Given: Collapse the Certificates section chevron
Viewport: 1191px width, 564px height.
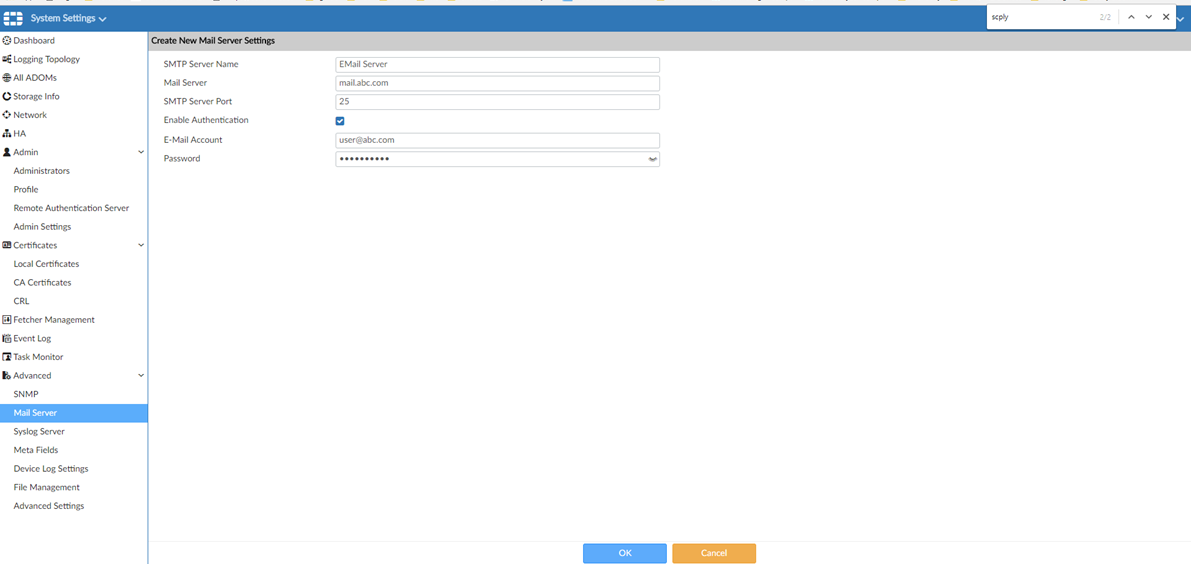Looking at the screenshot, I should [141, 245].
